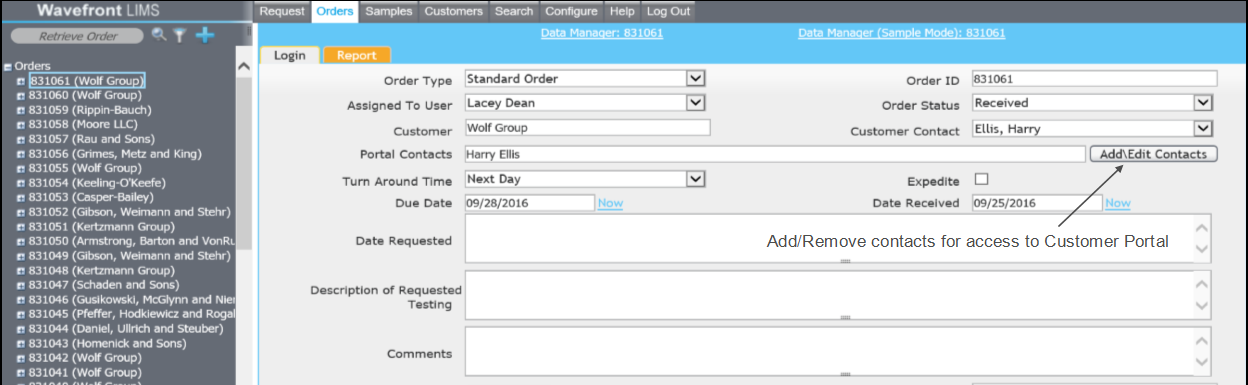Screen dimensions: 1248x385
Task: Open the Assigned To User dropdown
Action: click(x=696, y=102)
